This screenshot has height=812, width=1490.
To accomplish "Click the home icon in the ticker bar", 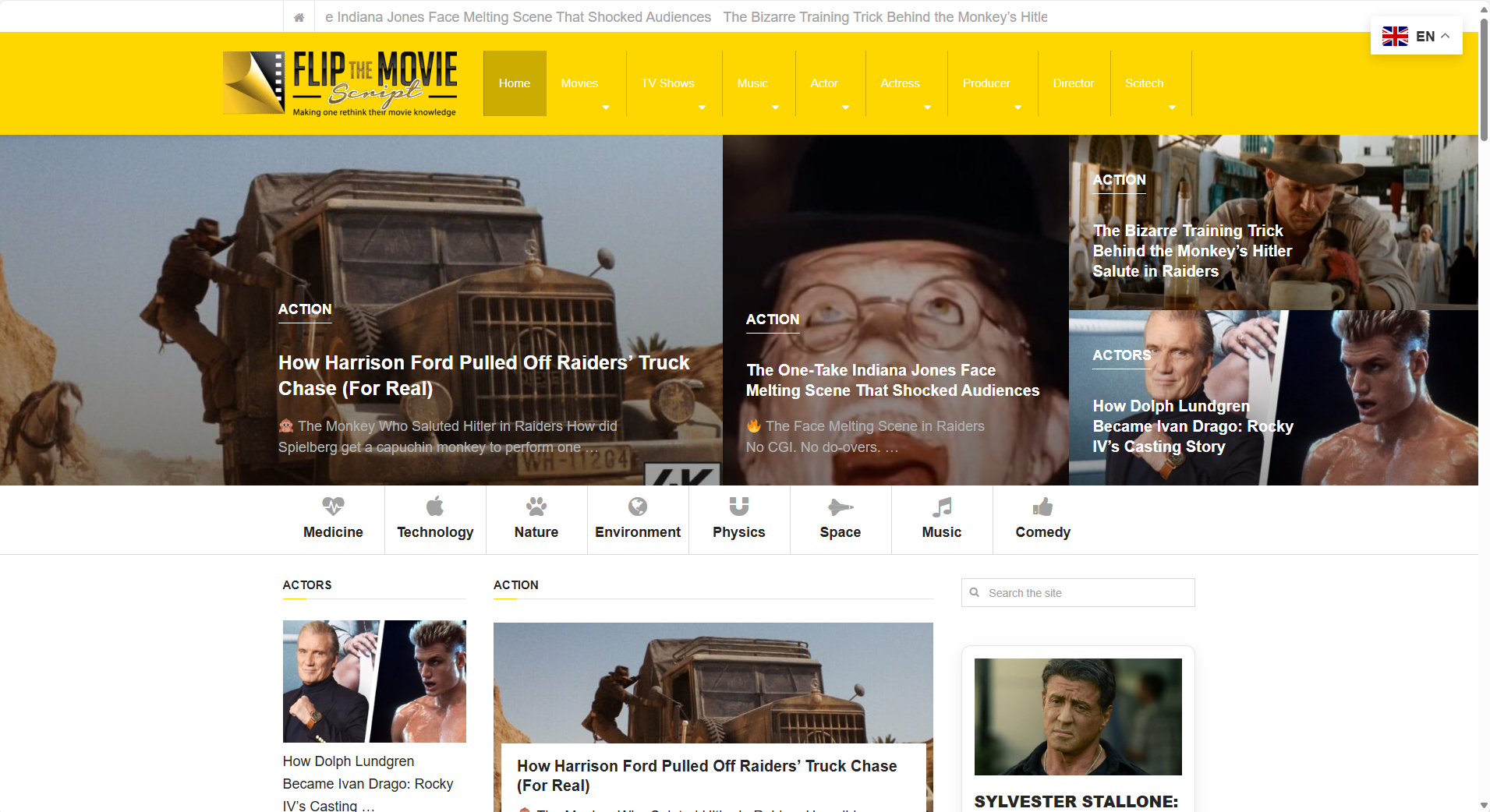I will tap(299, 17).
